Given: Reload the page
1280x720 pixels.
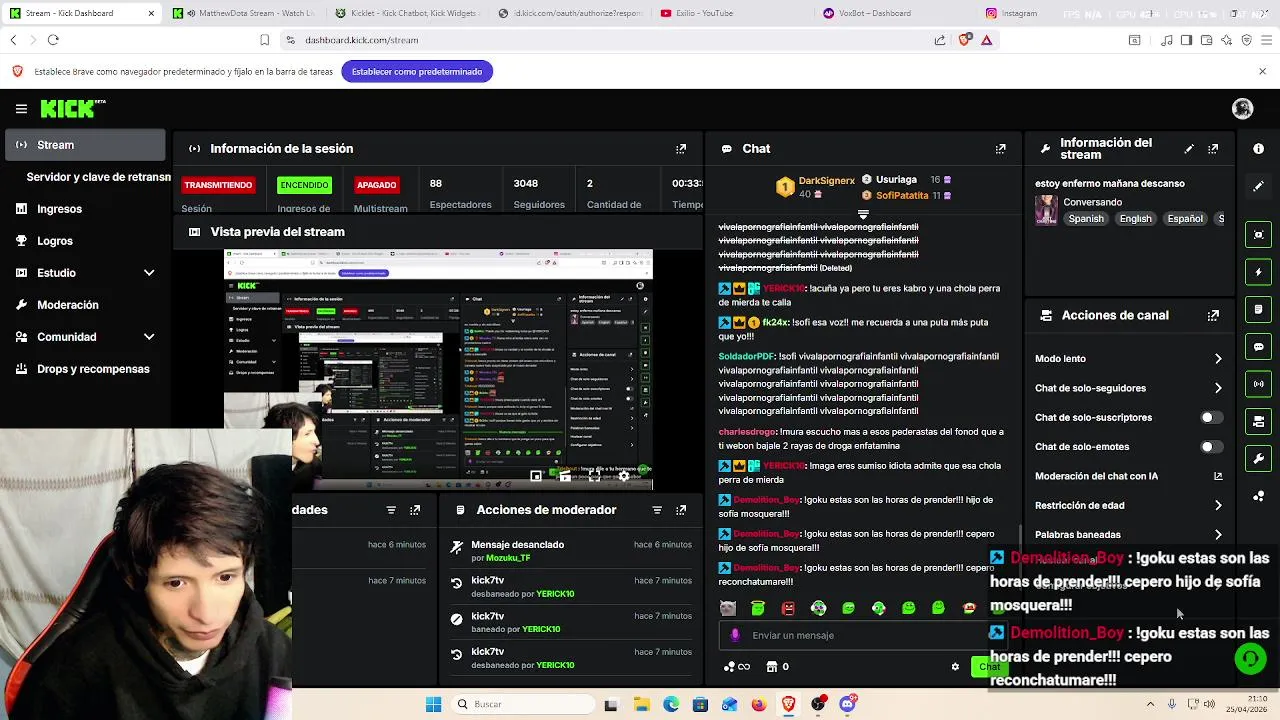Looking at the screenshot, I should [x=53, y=40].
